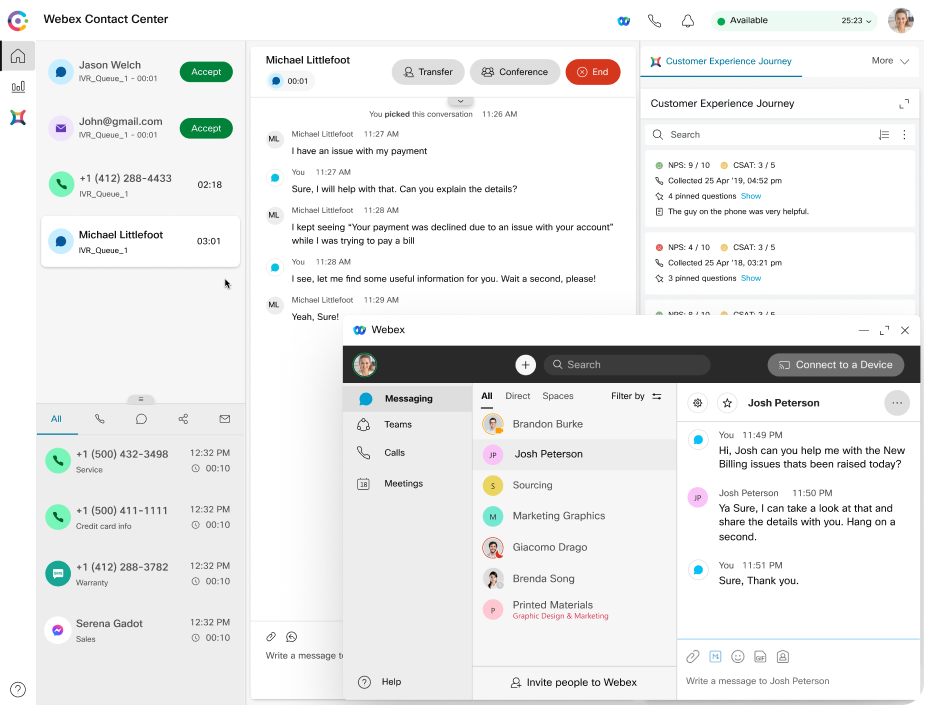Click the Webex window Search field
Viewport: 925px width, 706px height.
click(x=627, y=365)
